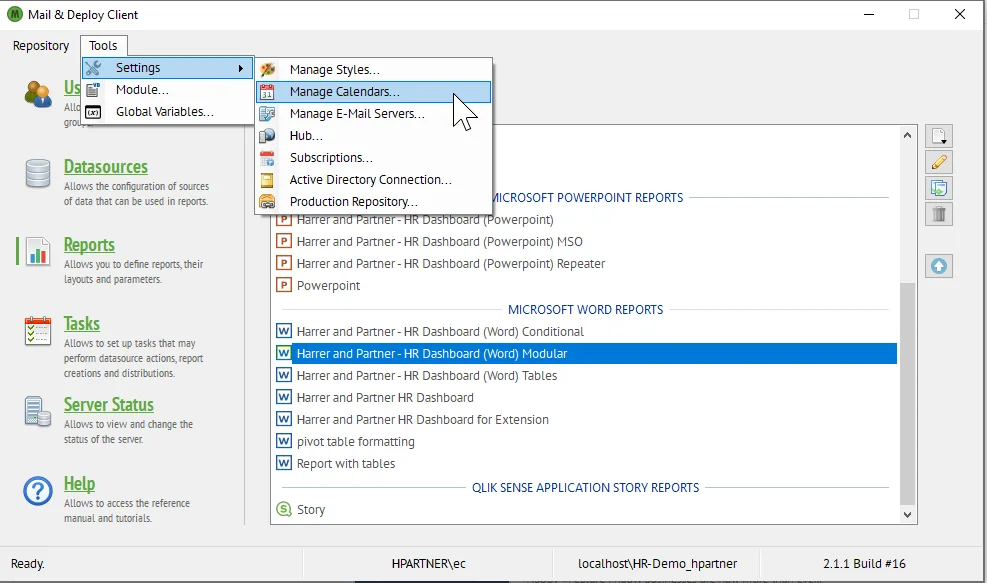Click the Datasources database icon
This screenshot has width=987, height=583.
[38, 173]
